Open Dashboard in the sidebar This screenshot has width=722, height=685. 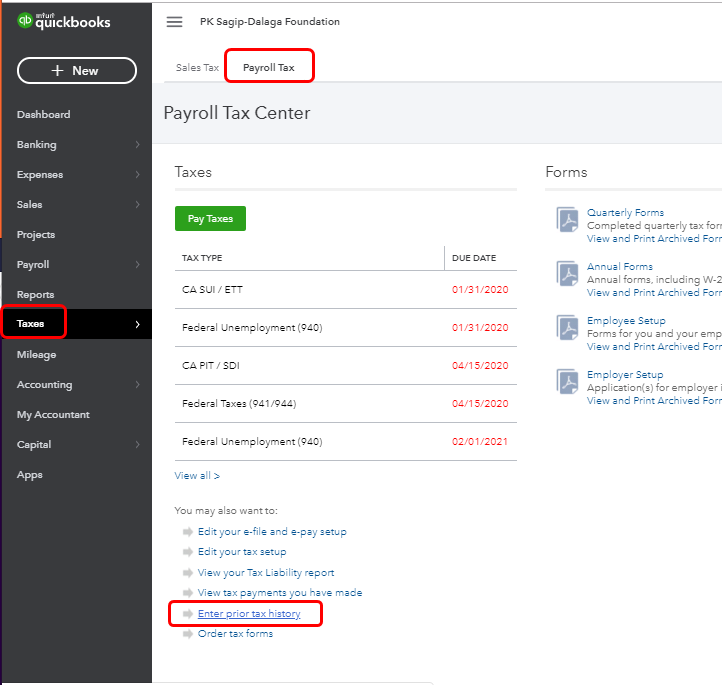pos(44,115)
